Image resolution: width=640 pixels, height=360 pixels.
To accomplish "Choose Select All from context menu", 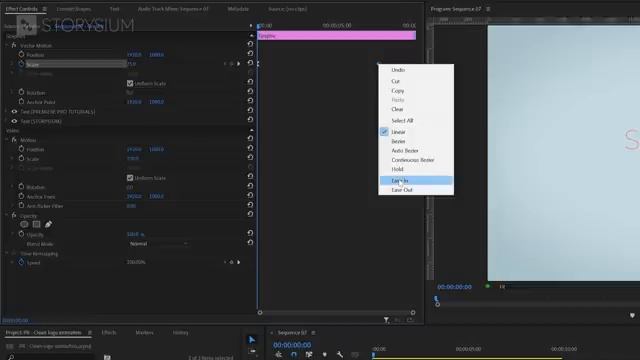I will 416,121.
